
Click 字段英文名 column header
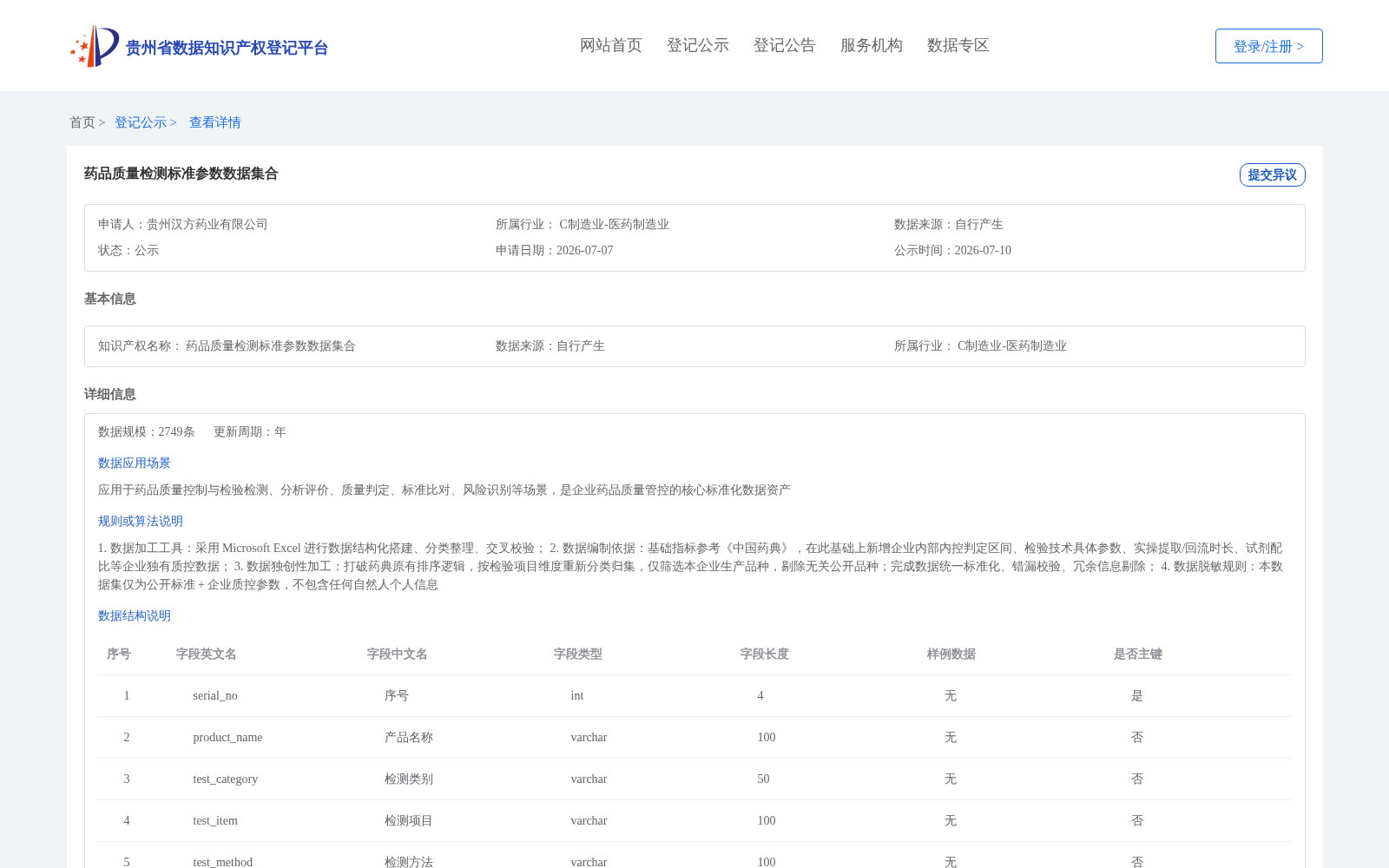point(207,654)
